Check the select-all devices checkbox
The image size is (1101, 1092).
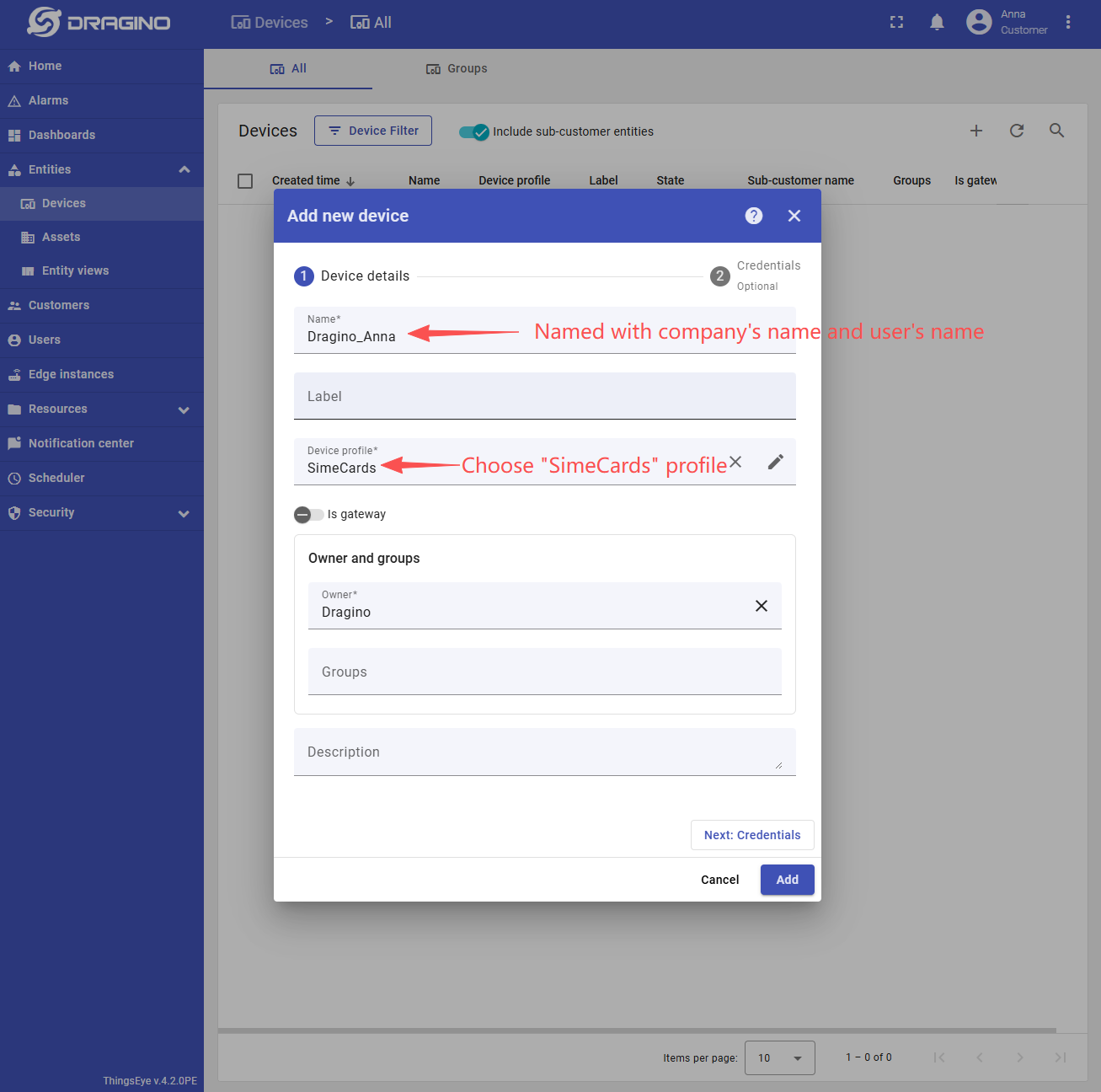pyautogui.click(x=245, y=181)
